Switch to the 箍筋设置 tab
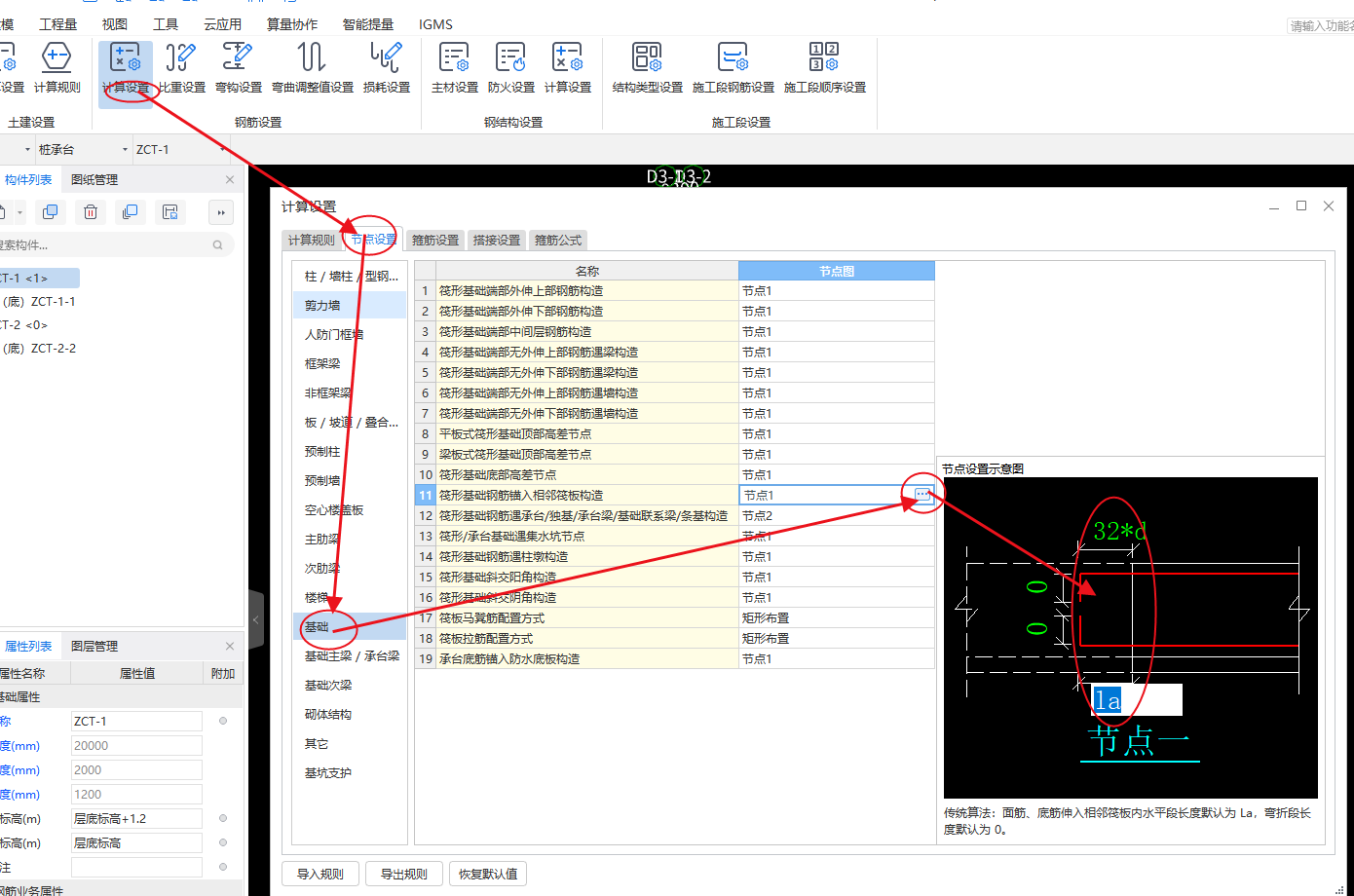 click(x=435, y=240)
